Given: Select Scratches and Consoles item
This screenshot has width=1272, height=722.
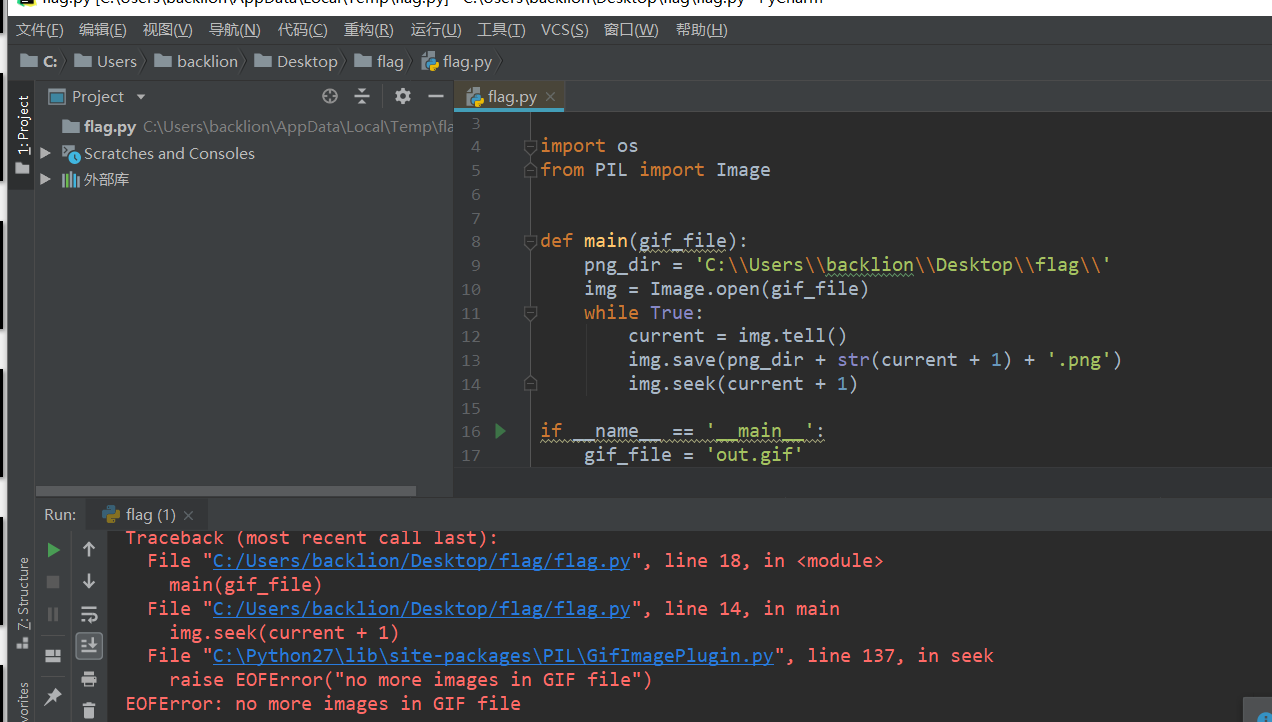Looking at the screenshot, I should click(x=169, y=153).
